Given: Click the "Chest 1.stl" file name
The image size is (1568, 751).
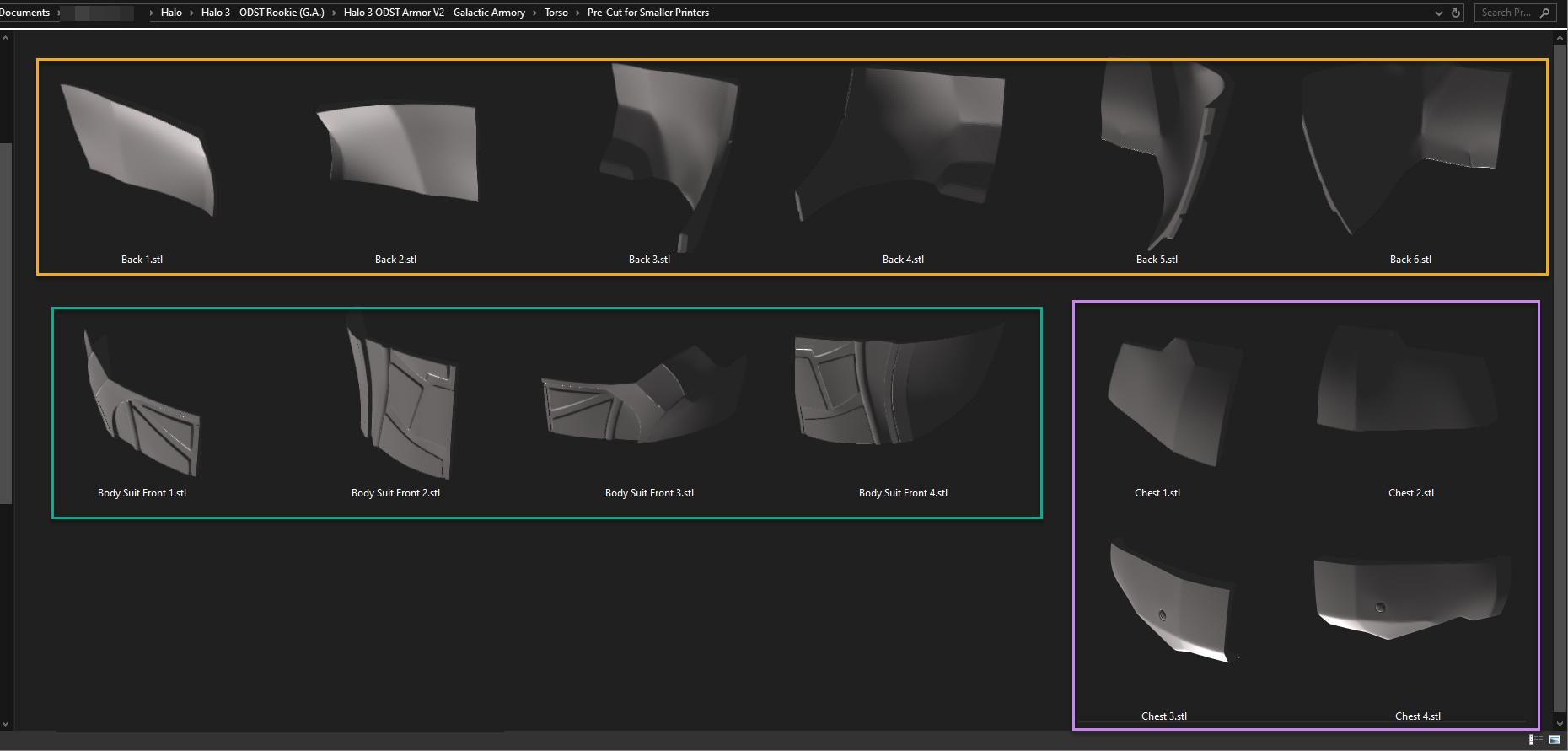Looking at the screenshot, I should point(1157,493).
